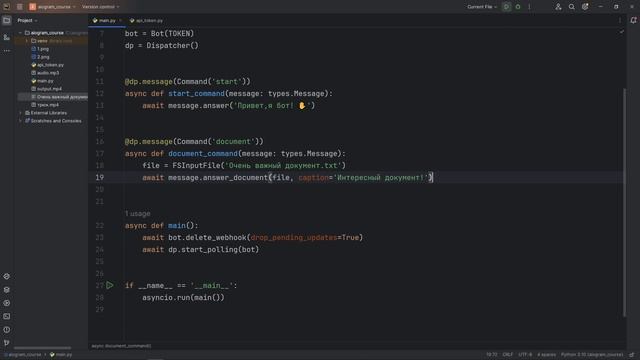The image size is (640, 360).
Task: Click '1 usage' hint above main()
Action: click(x=138, y=213)
